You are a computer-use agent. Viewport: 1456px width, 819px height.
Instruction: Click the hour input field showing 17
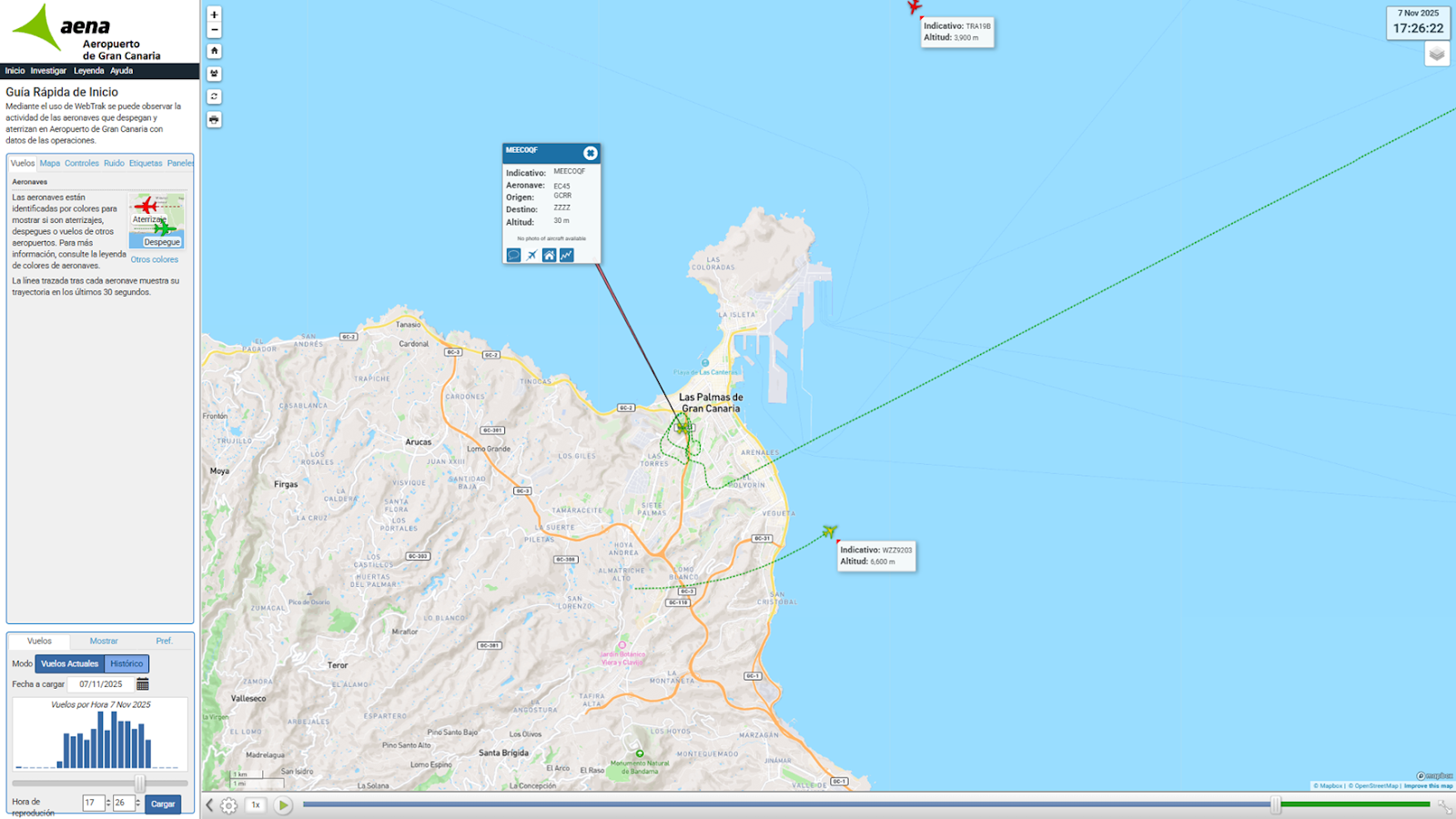point(93,804)
